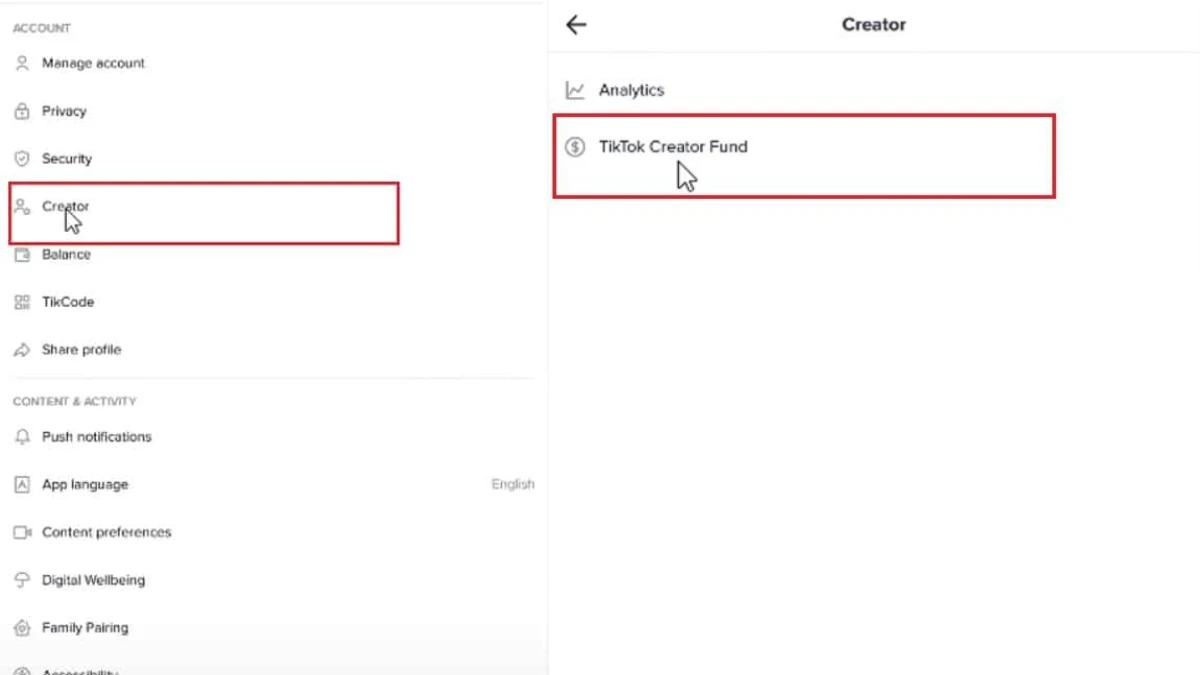1200x675 pixels.
Task: Click the Manage account person icon
Action: 22,63
